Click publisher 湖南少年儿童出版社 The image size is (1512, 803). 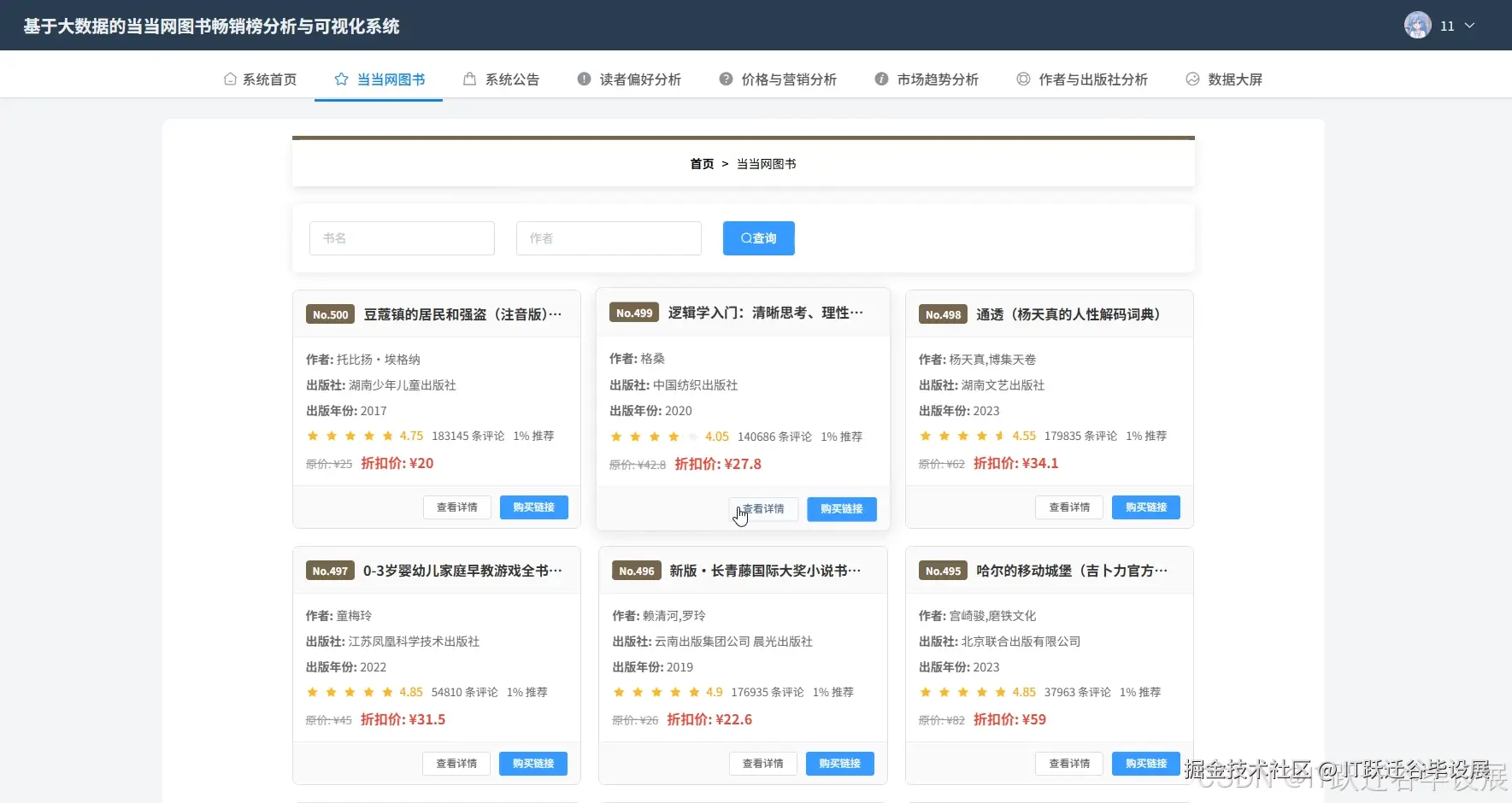[403, 385]
